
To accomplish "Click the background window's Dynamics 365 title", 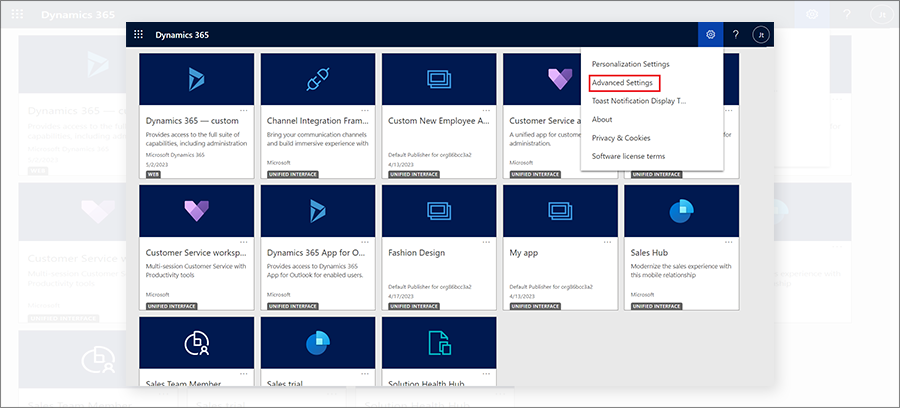I will 77,14.
